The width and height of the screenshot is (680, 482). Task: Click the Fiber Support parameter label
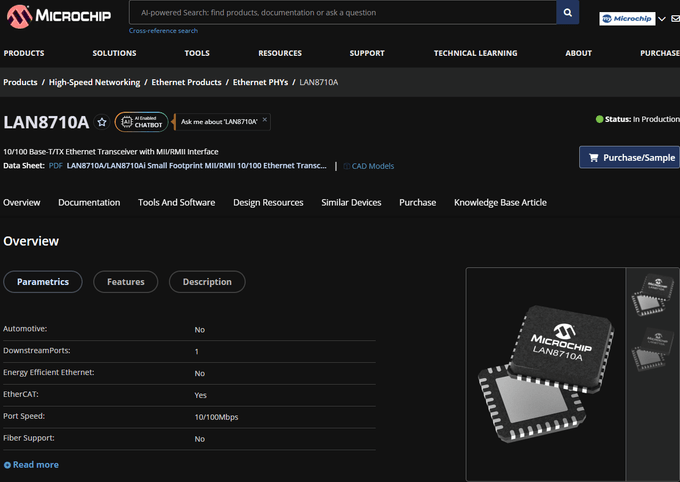pos(29,438)
